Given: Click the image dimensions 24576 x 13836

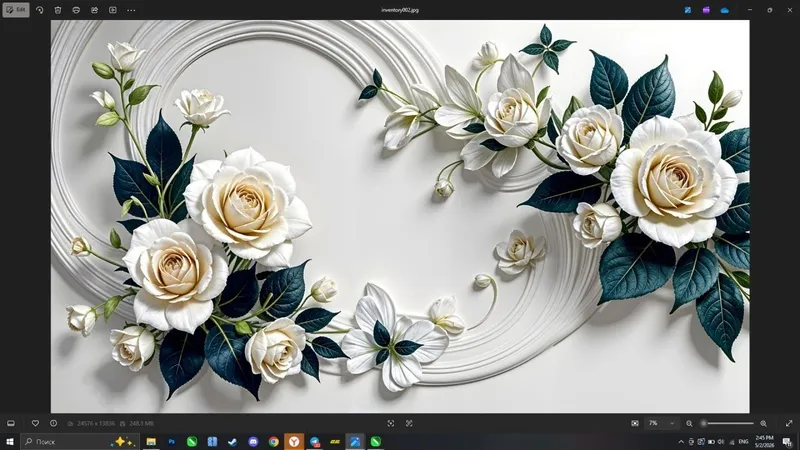Looking at the screenshot, I should click(95, 423).
